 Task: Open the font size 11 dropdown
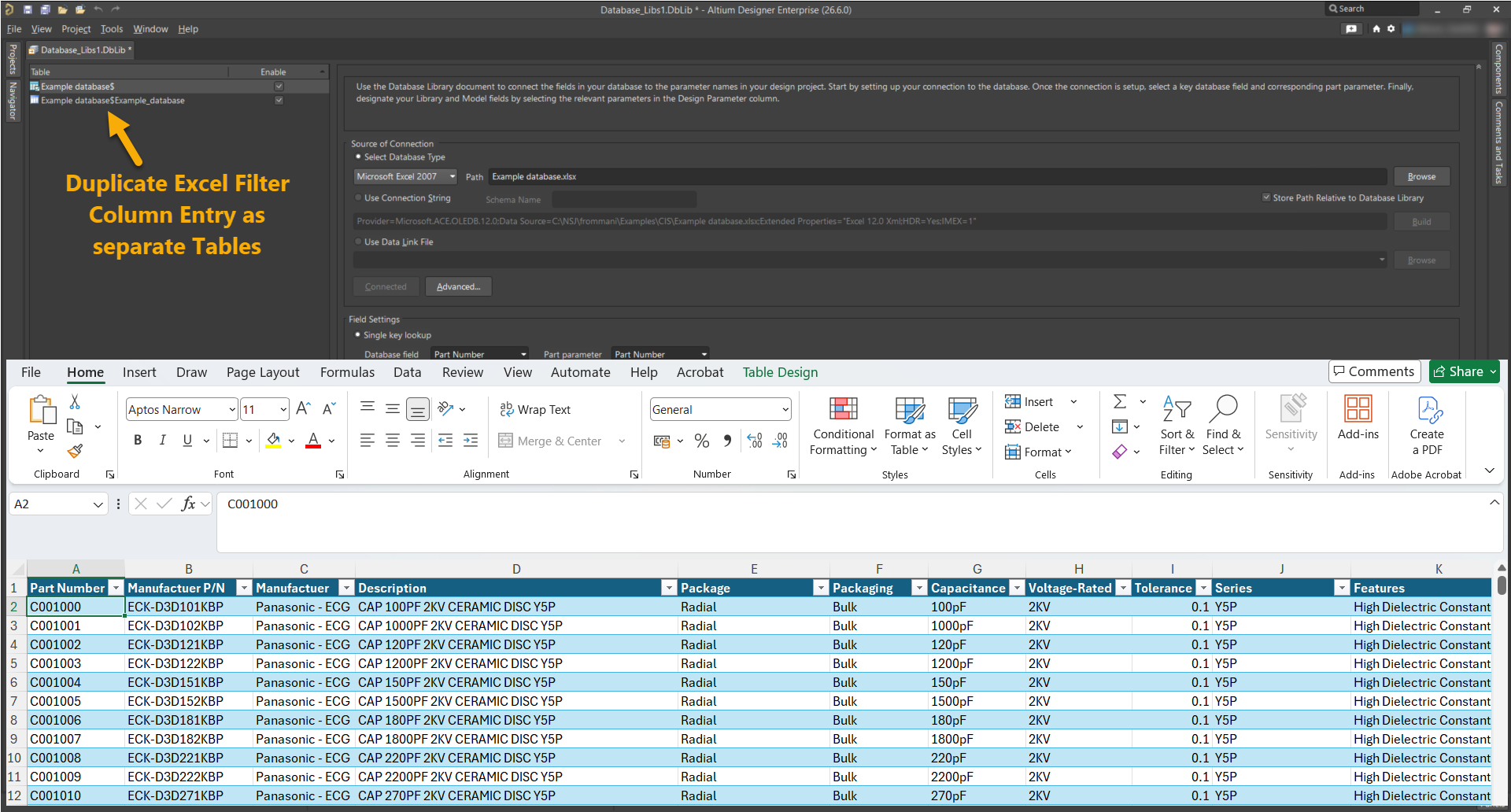pos(283,409)
